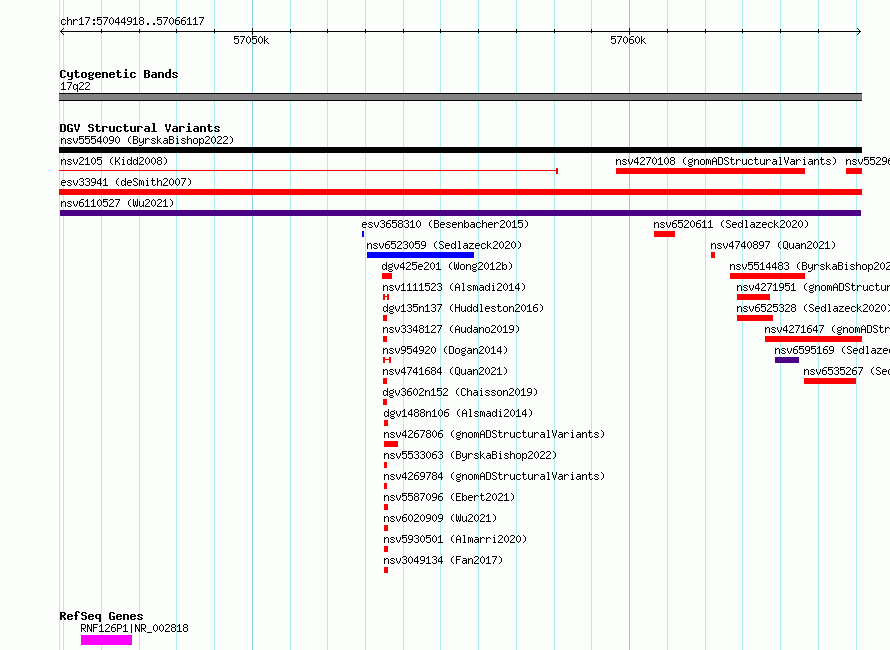Open nsv6535267 variant label
This screenshot has width=890, height=650.
[x=846, y=371]
